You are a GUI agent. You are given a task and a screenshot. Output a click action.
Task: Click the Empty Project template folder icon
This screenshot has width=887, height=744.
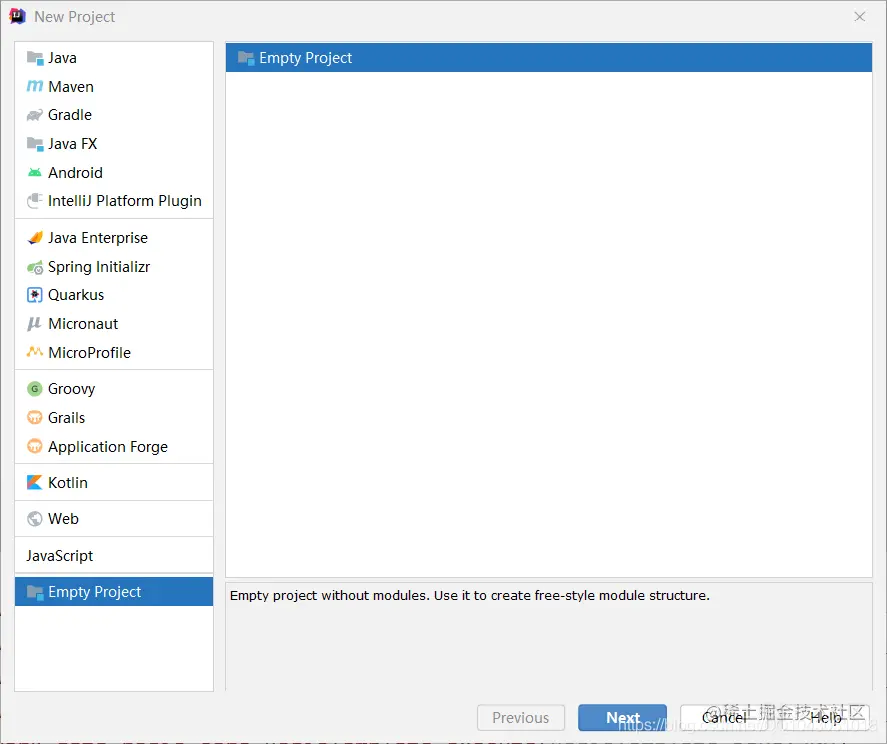coord(246,58)
